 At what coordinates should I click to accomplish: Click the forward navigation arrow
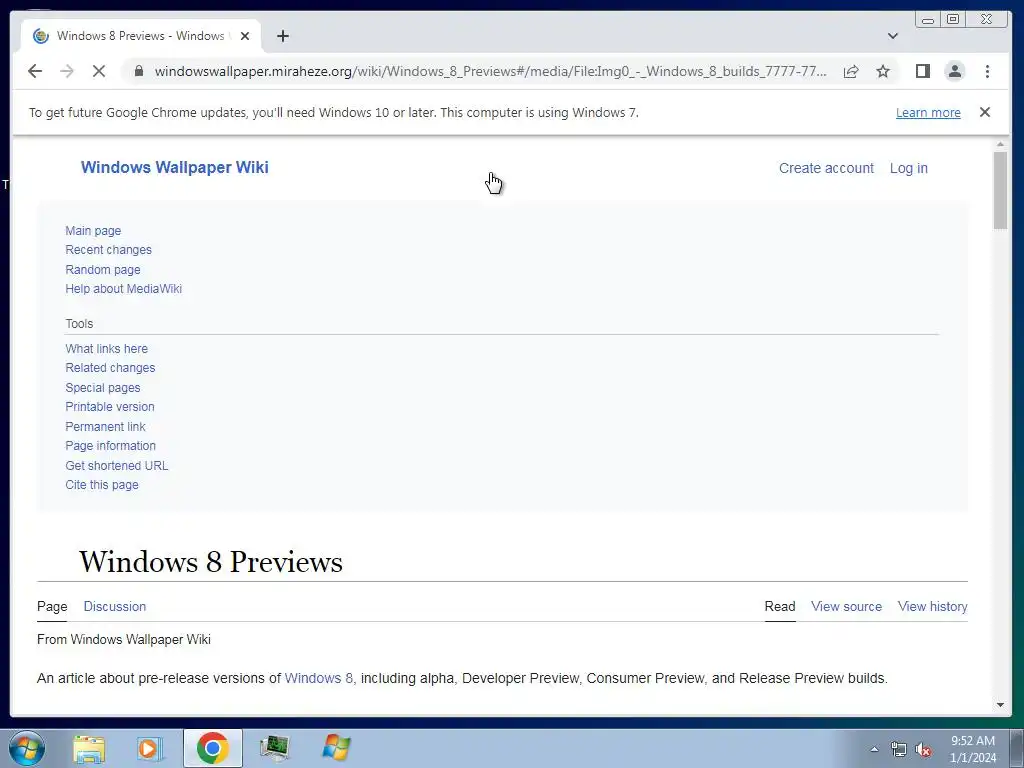[x=67, y=71]
